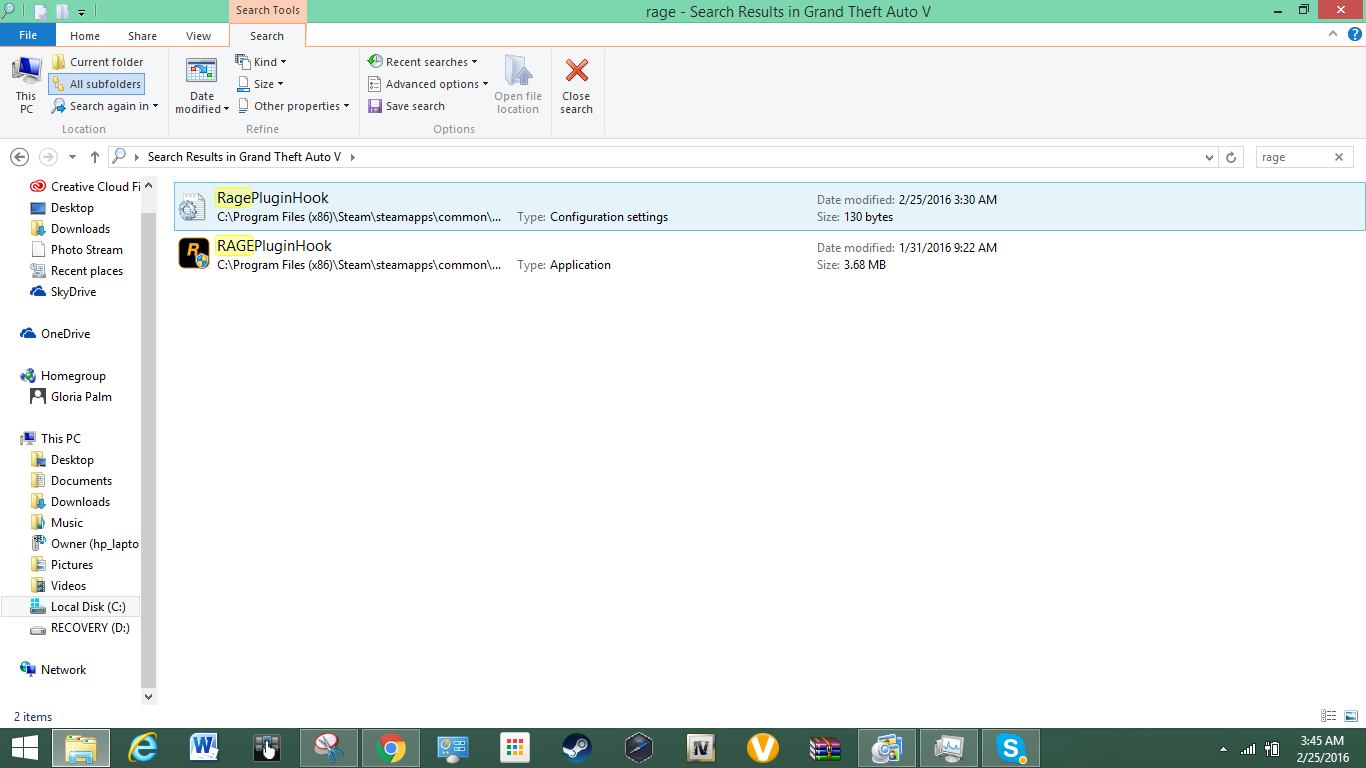Expand the Kind filter dropdown
Viewport: 1366px width, 768px height.
(262, 62)
